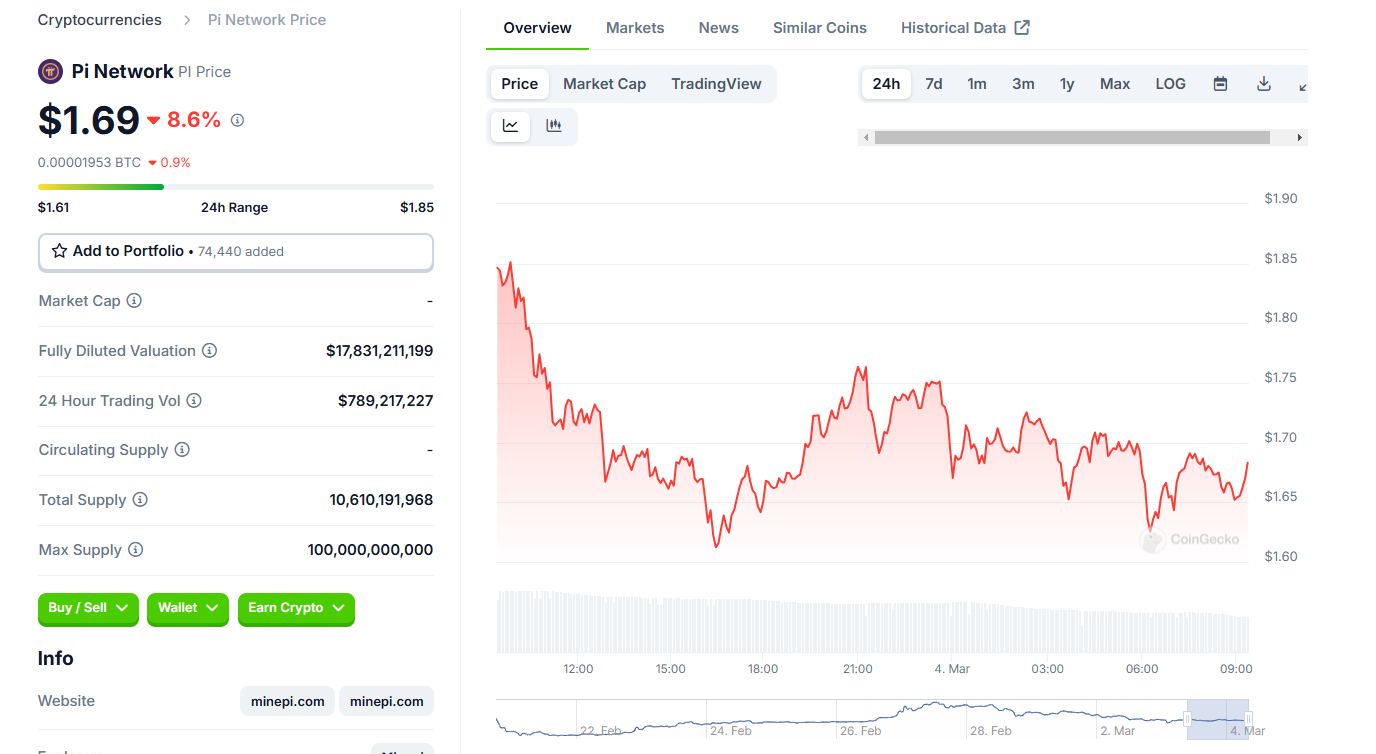Open the second minepi.com website link
1376x754 pixels.
[387, 701]
